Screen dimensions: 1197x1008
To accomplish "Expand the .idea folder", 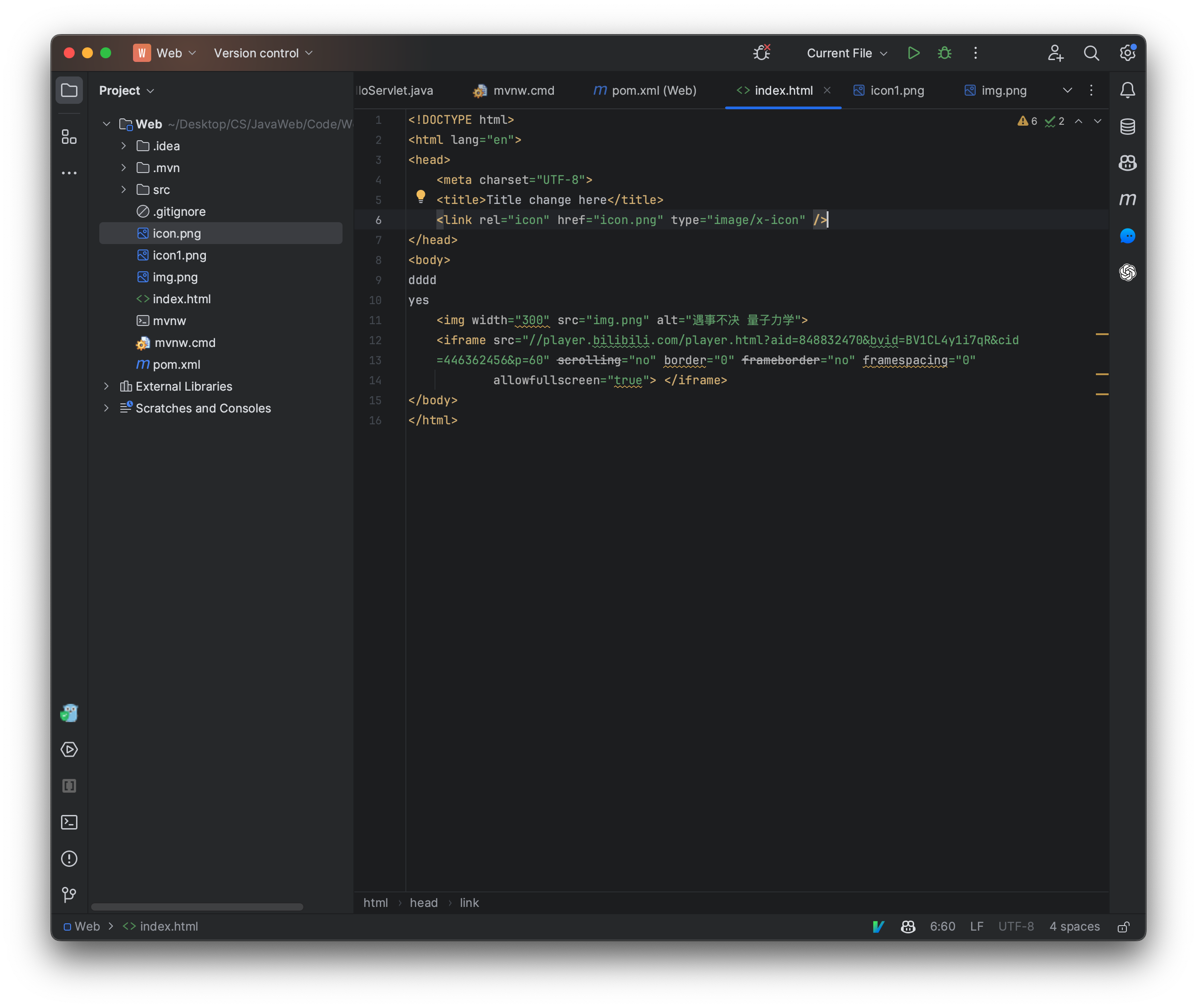I will 123,146.
